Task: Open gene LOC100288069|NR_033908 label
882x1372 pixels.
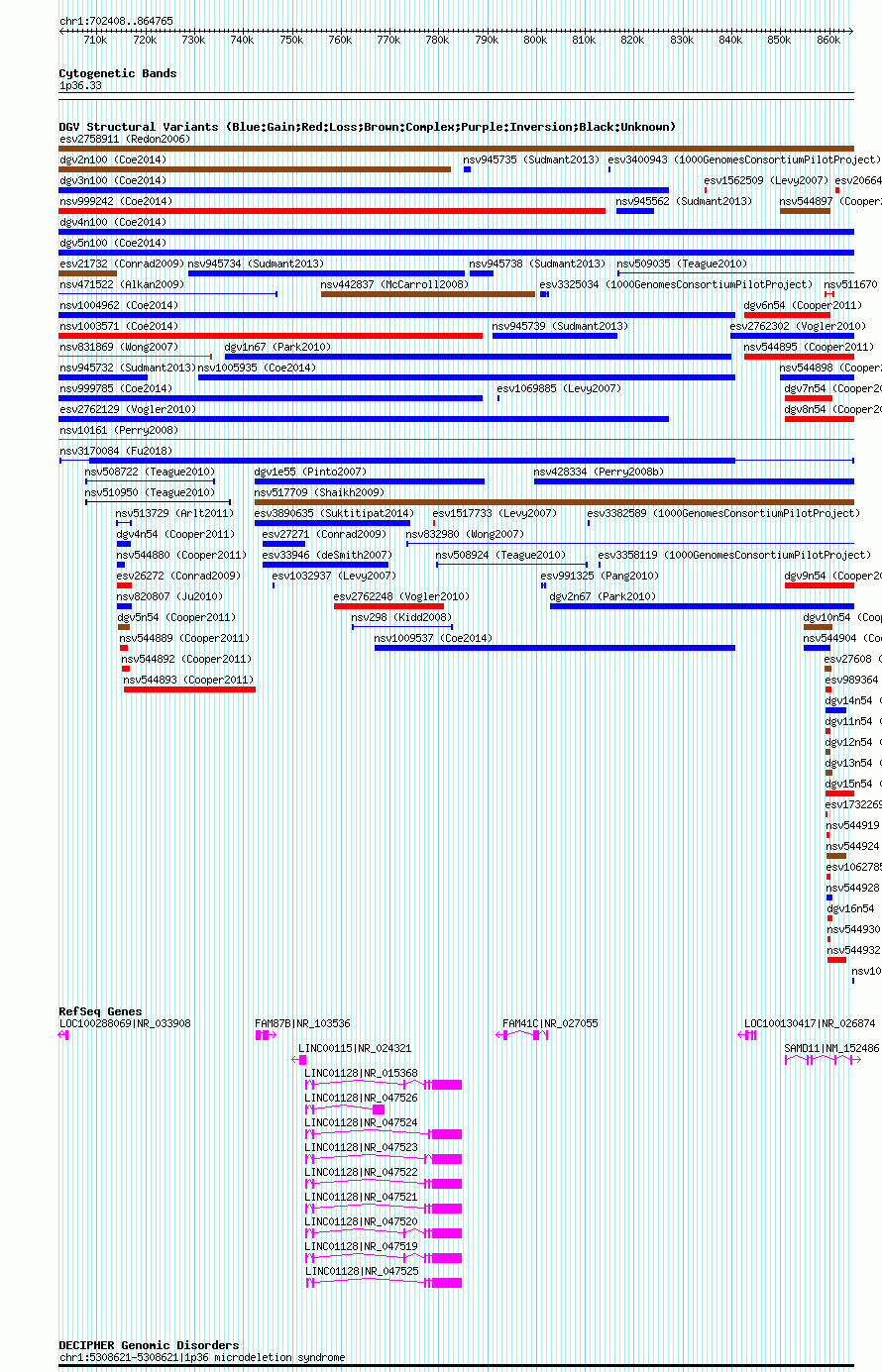Action: pos(126,1024)
